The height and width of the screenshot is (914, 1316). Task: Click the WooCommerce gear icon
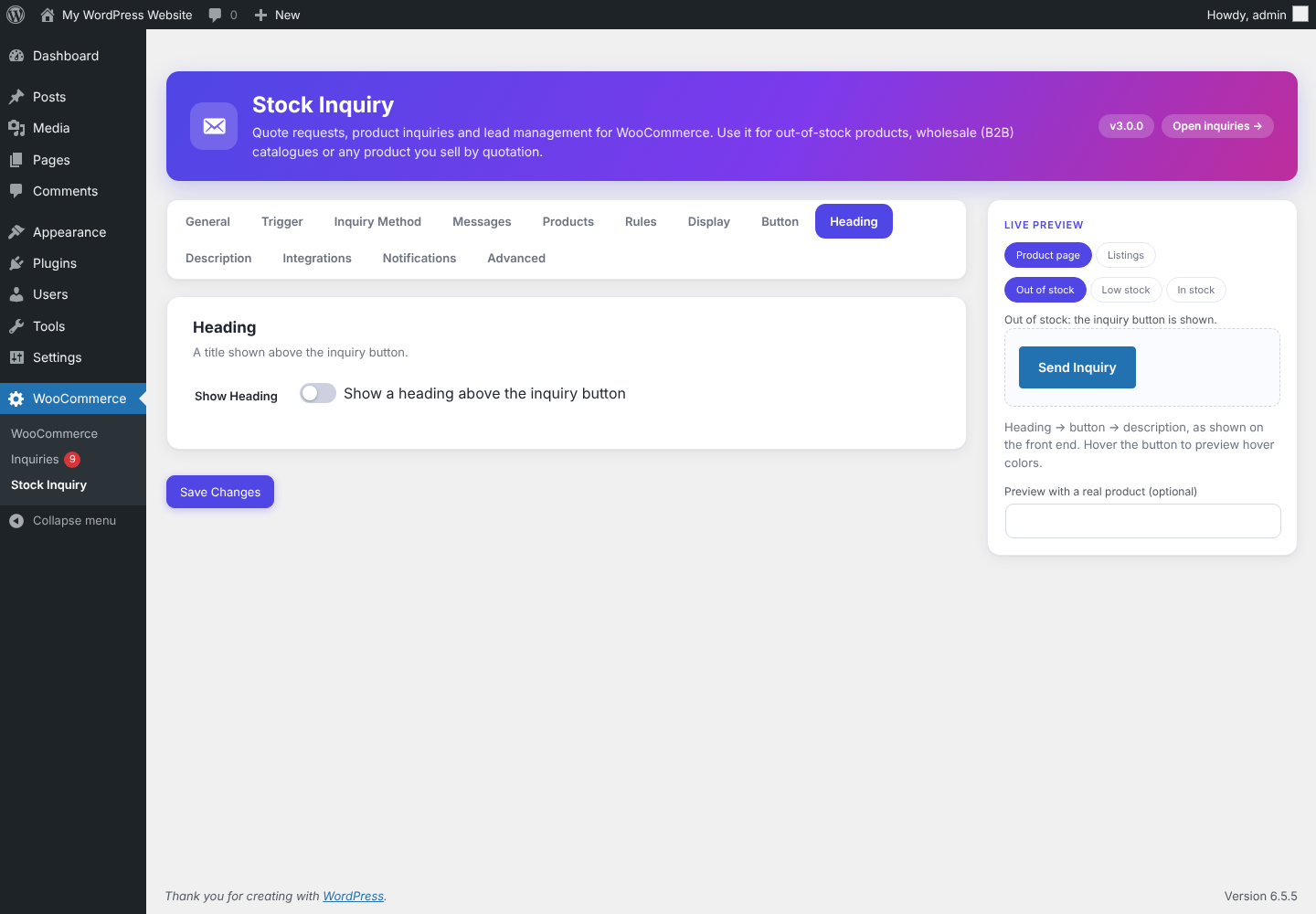(16, 399)
